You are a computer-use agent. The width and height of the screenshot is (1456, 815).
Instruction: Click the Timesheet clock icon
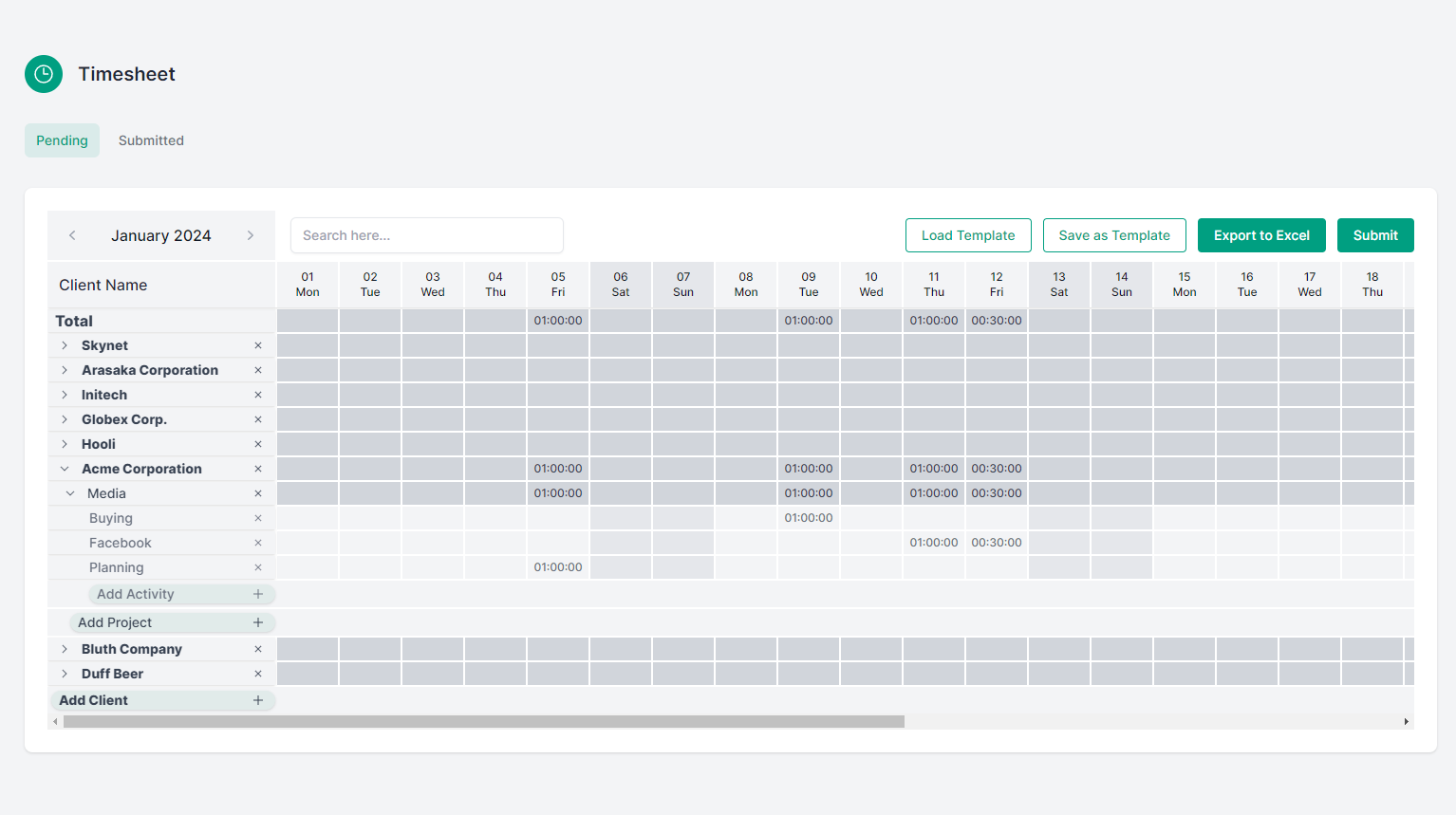click(44, 74)
